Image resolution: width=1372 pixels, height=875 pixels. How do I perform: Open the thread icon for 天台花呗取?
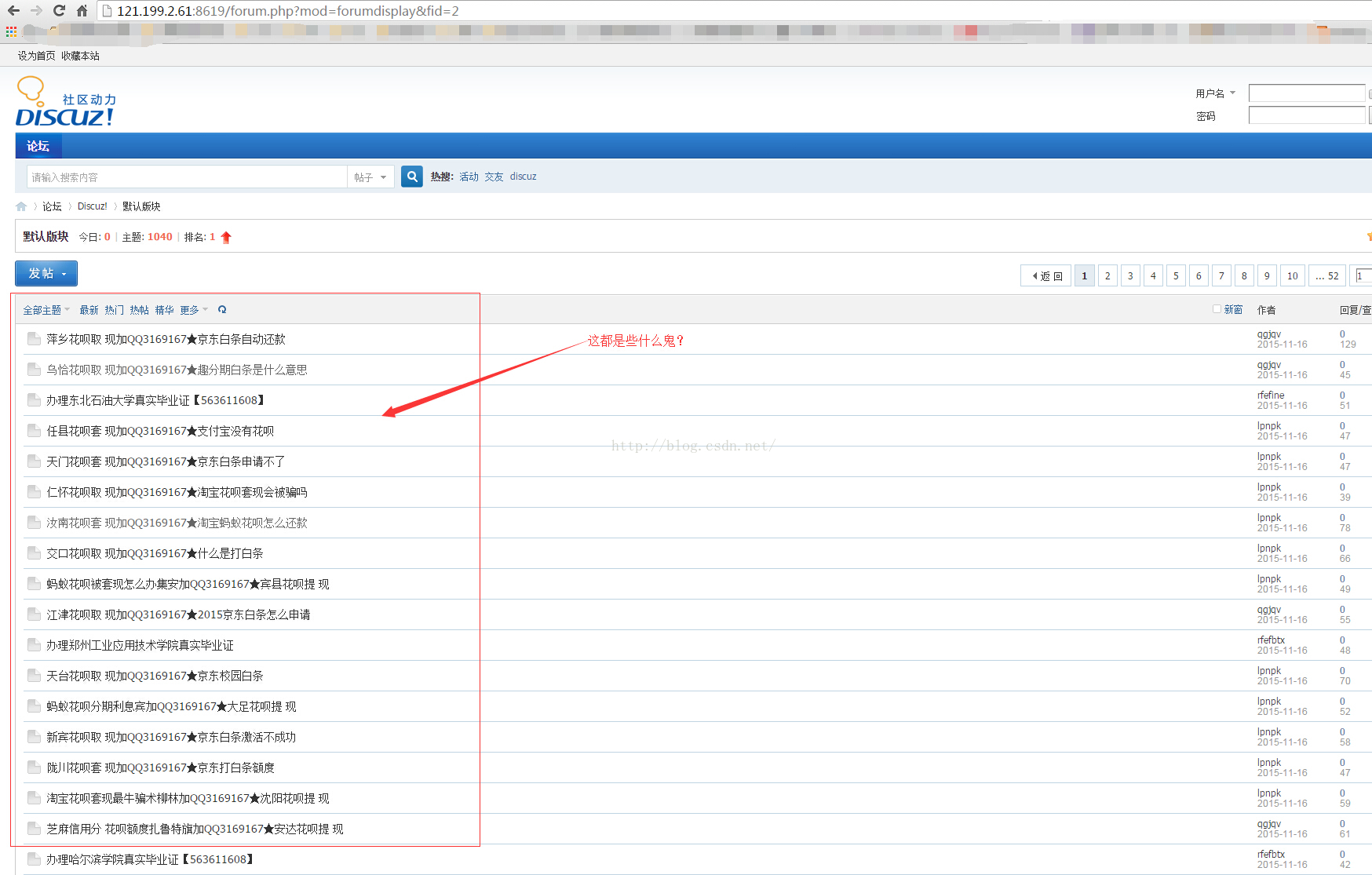[x=34, y=676]
